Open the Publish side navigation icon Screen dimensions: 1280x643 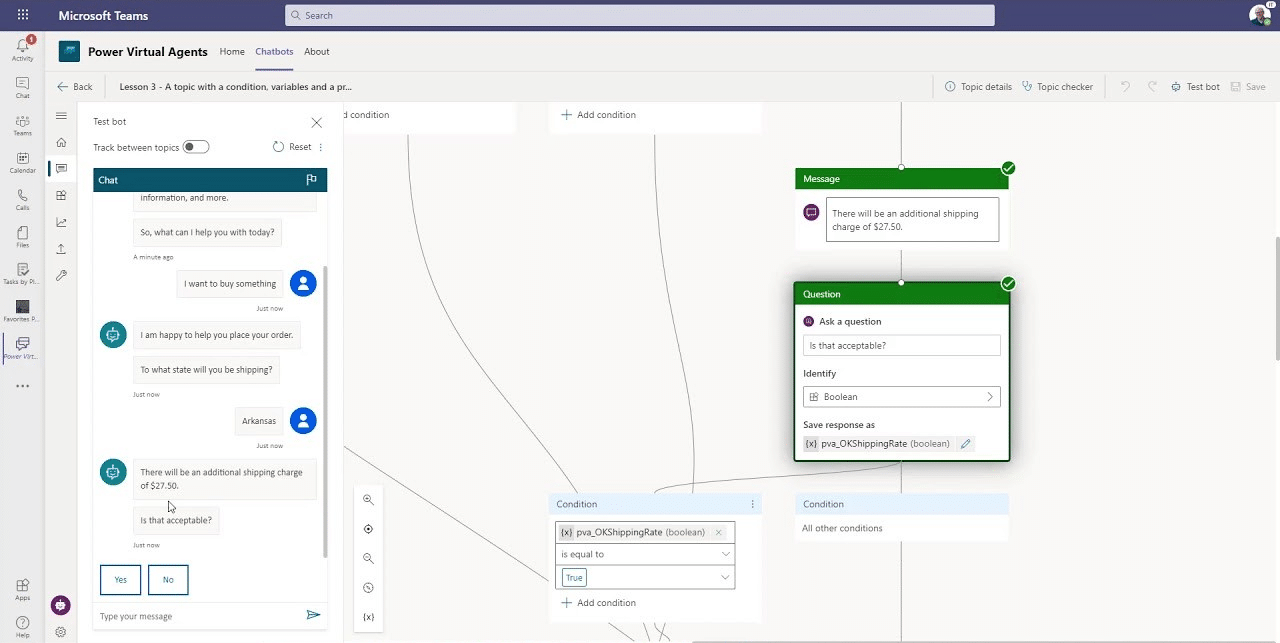61,249
